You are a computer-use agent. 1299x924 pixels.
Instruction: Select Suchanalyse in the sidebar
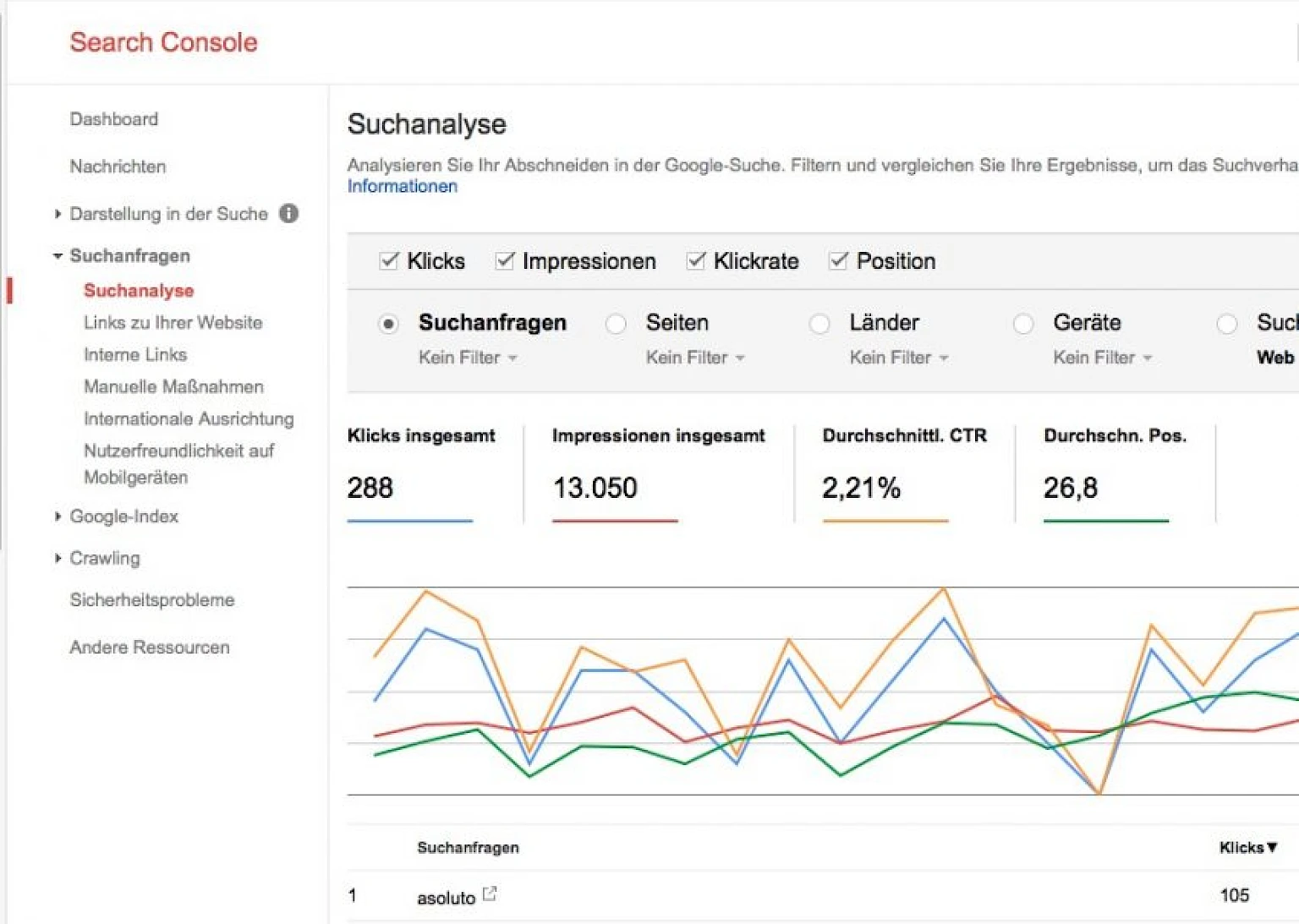coord(139,290)
